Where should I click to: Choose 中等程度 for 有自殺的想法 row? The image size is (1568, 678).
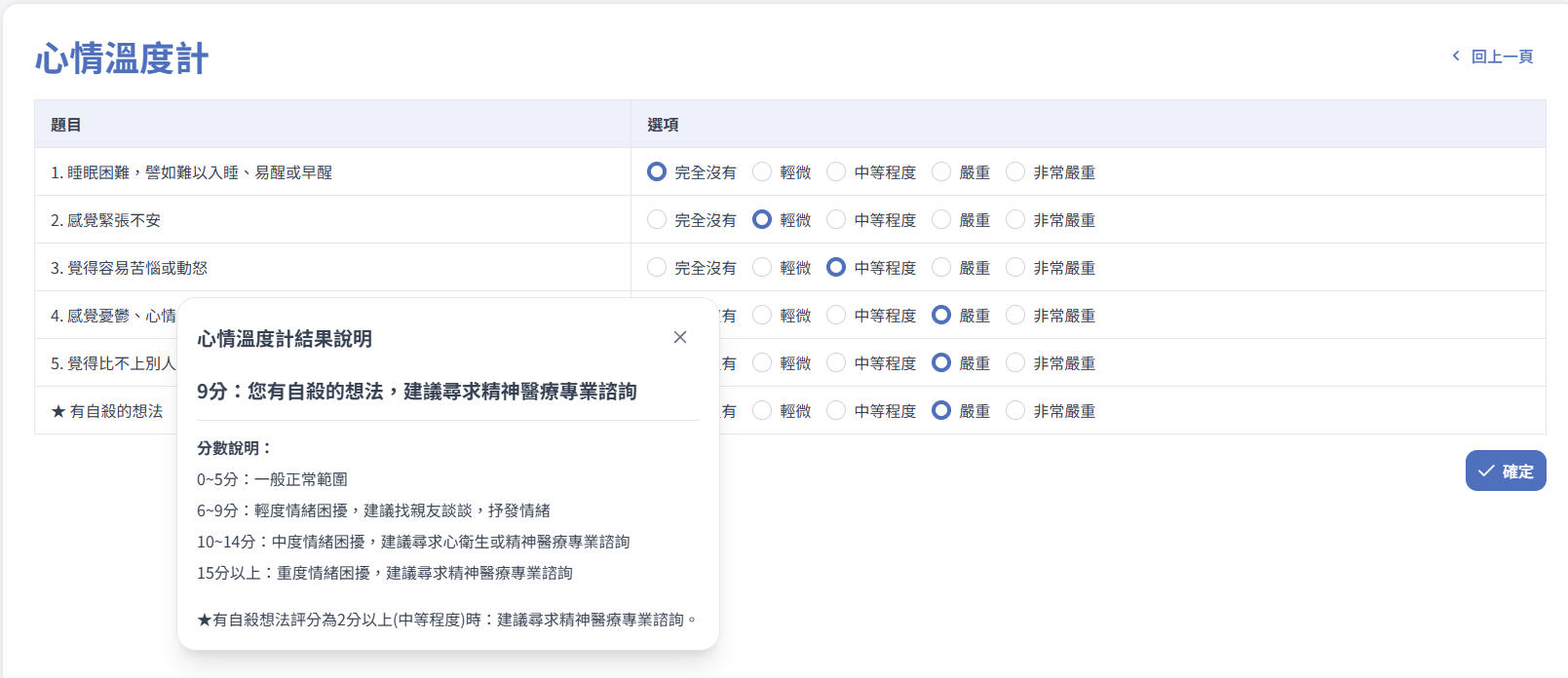(836, 411)
